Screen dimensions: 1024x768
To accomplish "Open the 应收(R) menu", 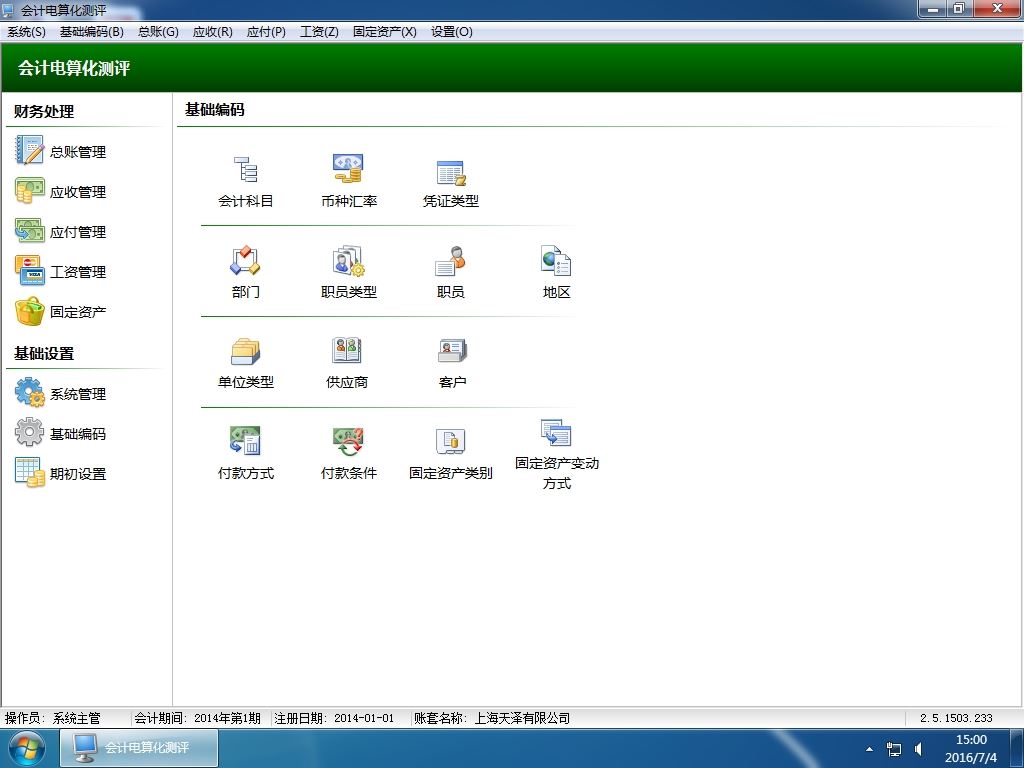I will tap(212, 31).
